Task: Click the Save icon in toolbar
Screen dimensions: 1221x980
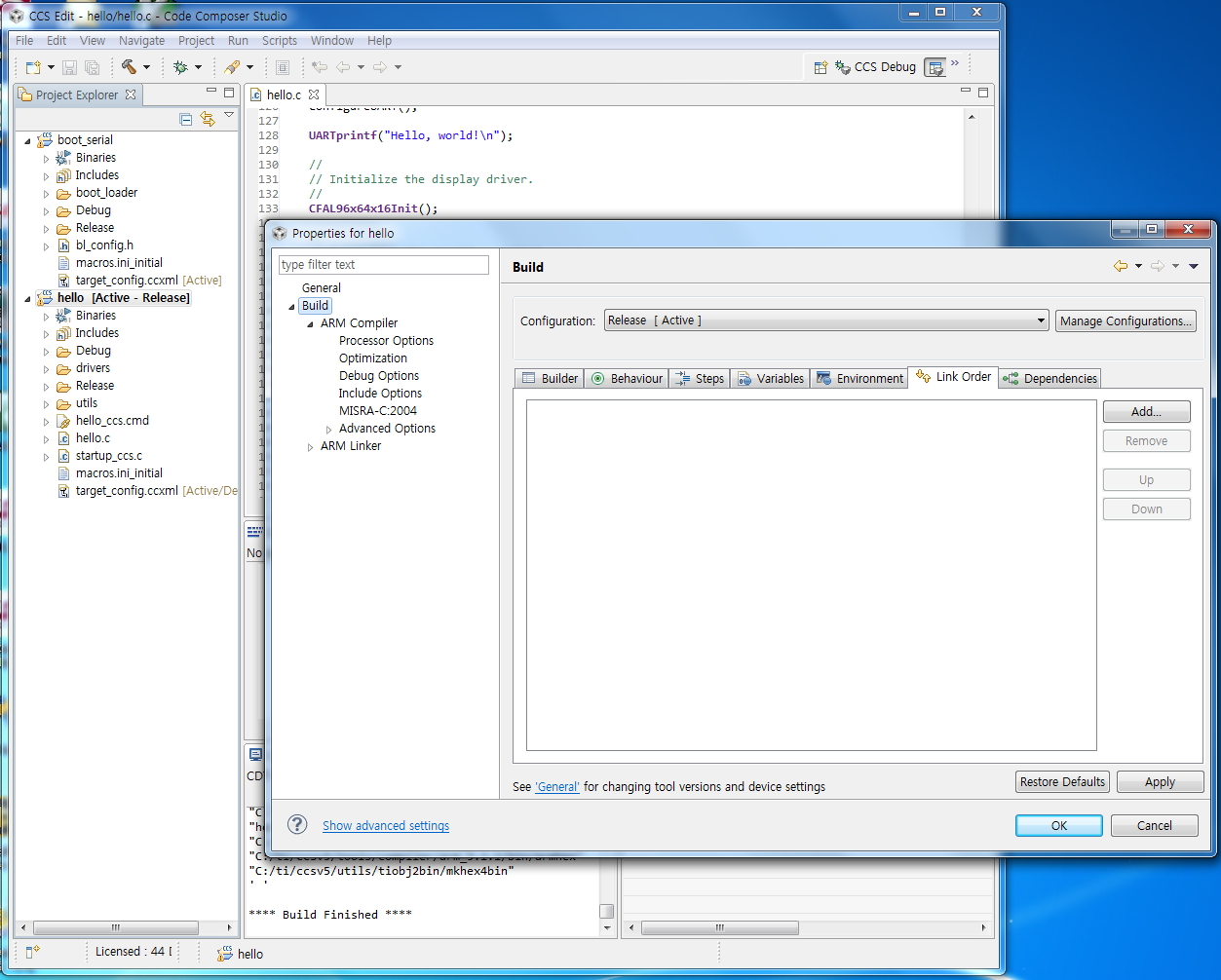Action: pyautogui.click(x=69, y=67)
